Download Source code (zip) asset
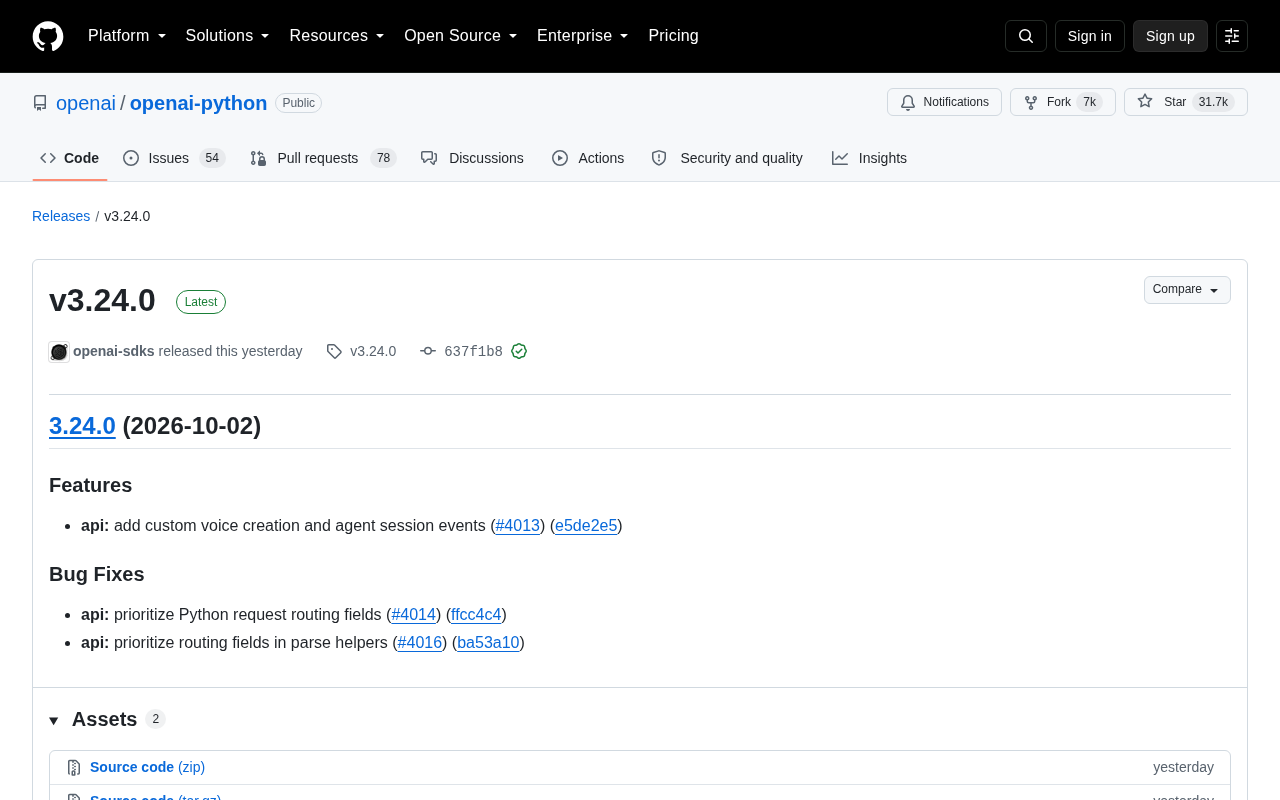The image size is (1280, 800). pyautogui.click(x=147, y=767)
